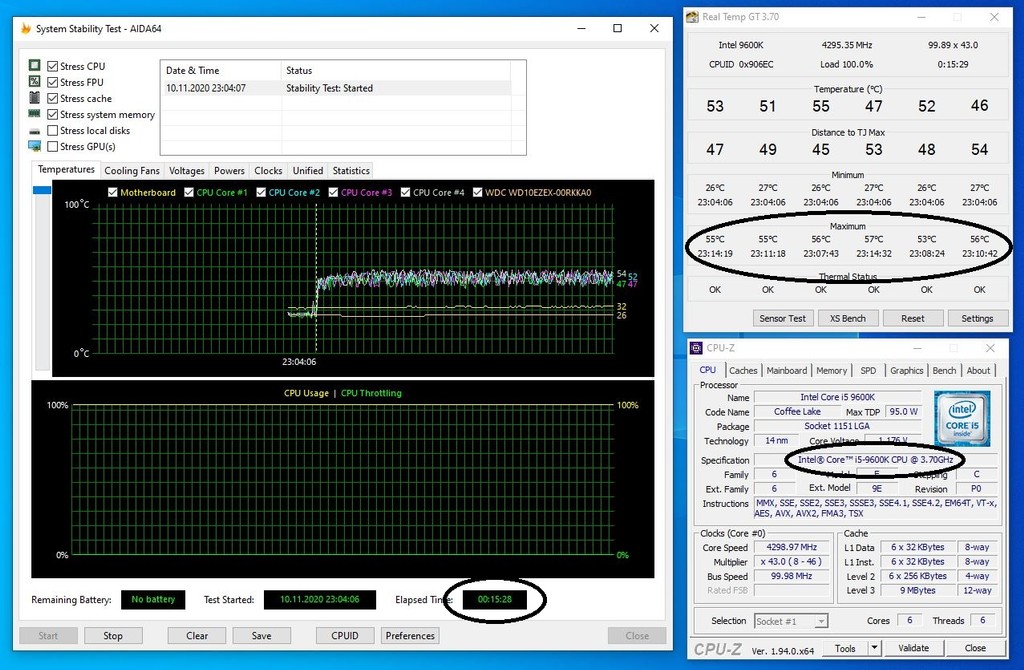Switch to the Cooling Fans tab
Screen dimensions: 1024x670
click(x=132, y=171)
